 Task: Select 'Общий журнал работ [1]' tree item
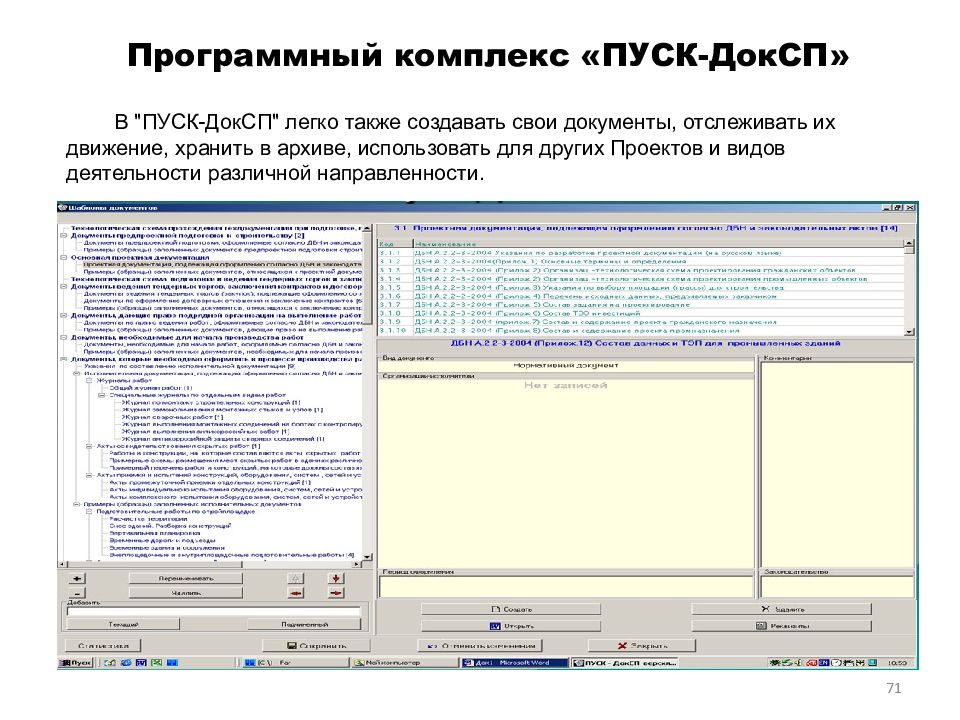coord(151,388)
